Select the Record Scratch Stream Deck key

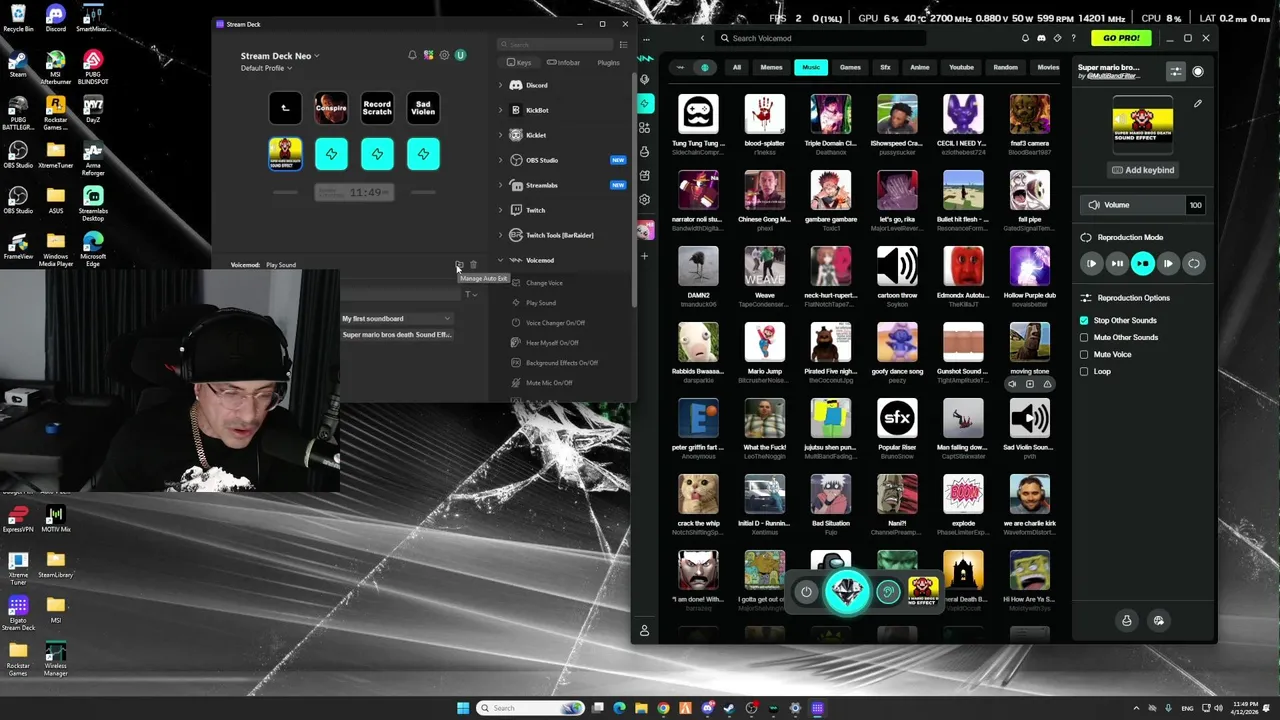[377, 108]
